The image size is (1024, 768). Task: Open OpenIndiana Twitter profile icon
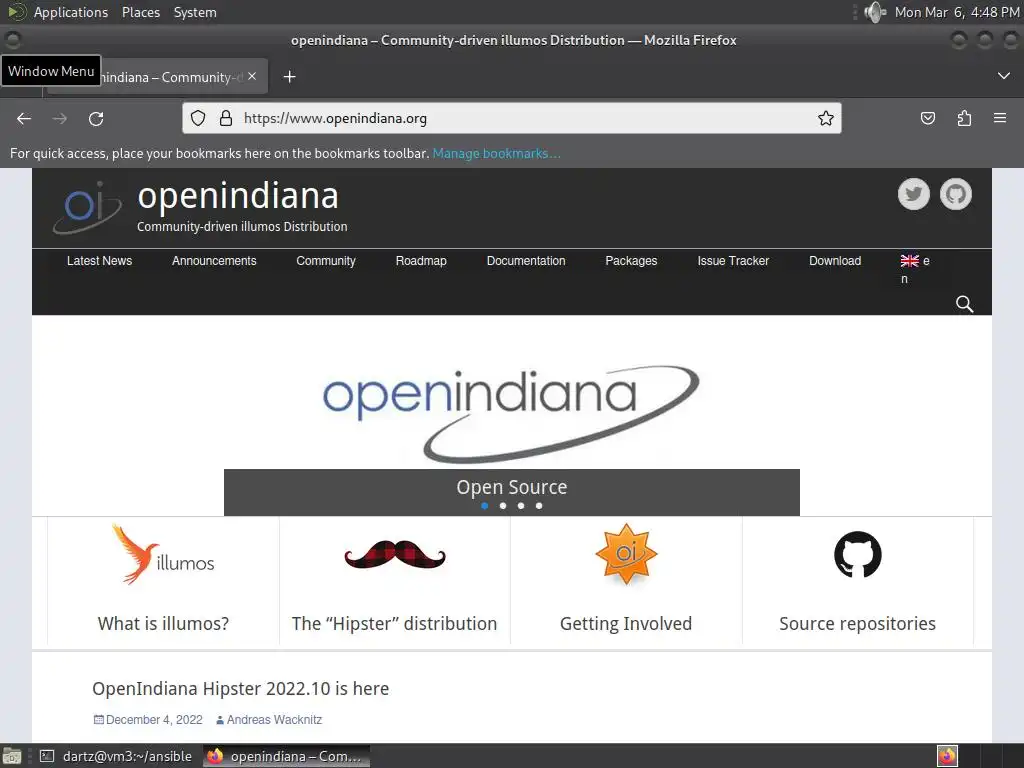914,194
